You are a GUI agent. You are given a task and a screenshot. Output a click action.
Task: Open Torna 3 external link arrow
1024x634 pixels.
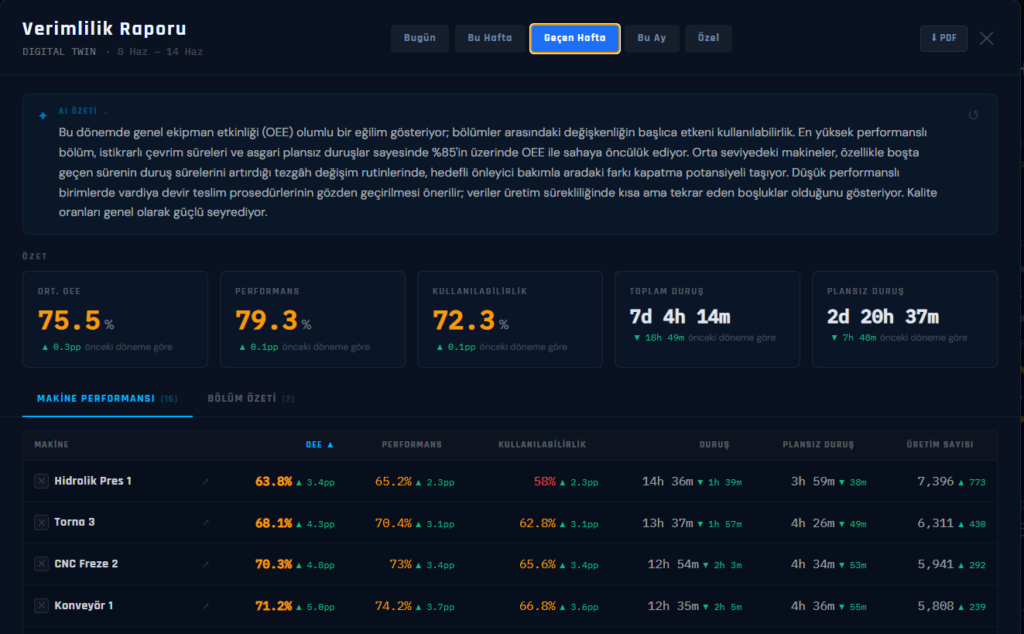(x=206, y=523)
